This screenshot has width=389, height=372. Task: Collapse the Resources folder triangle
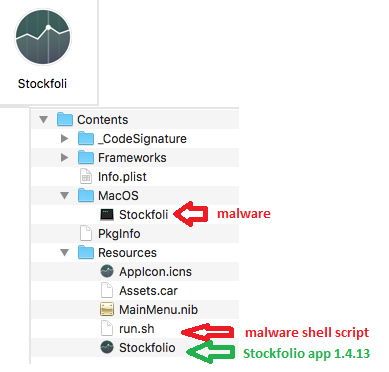tap(64, 253)
